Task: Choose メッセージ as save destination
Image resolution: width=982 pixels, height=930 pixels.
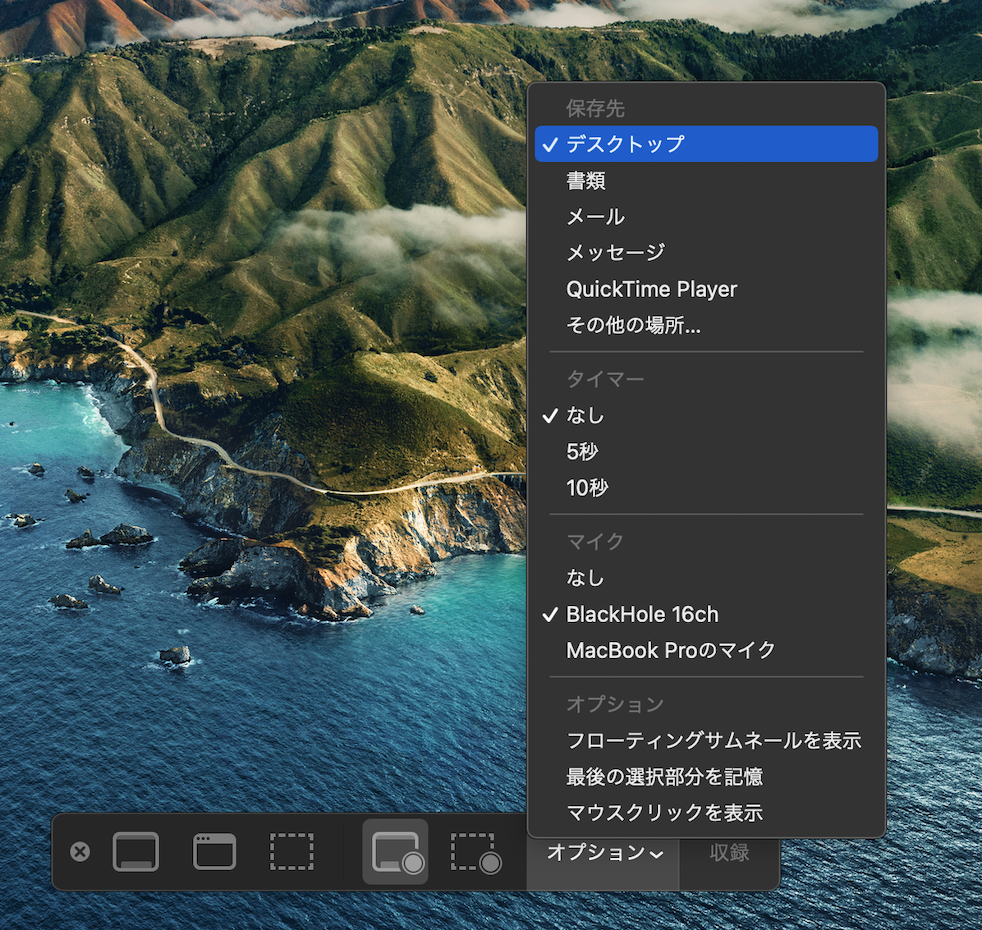Action: [x=615, y=253]
